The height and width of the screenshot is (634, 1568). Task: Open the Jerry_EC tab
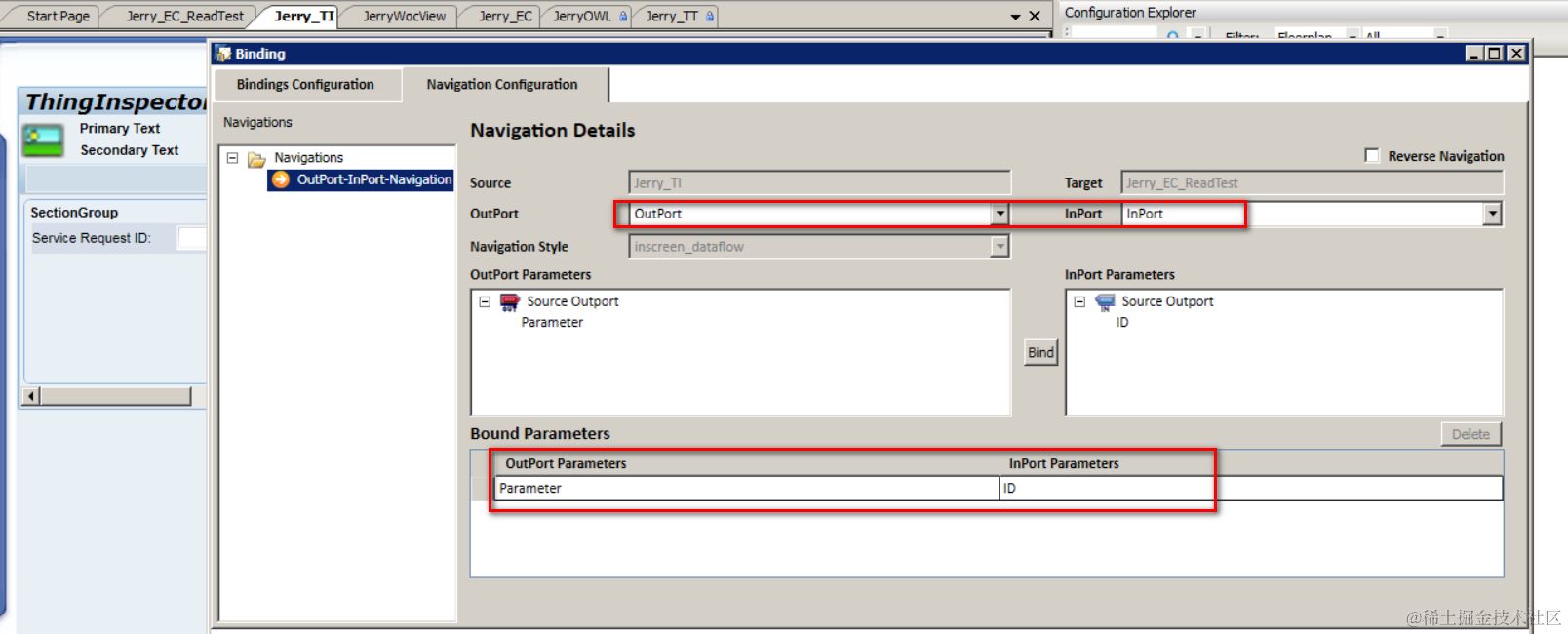[x=505, y=17]
